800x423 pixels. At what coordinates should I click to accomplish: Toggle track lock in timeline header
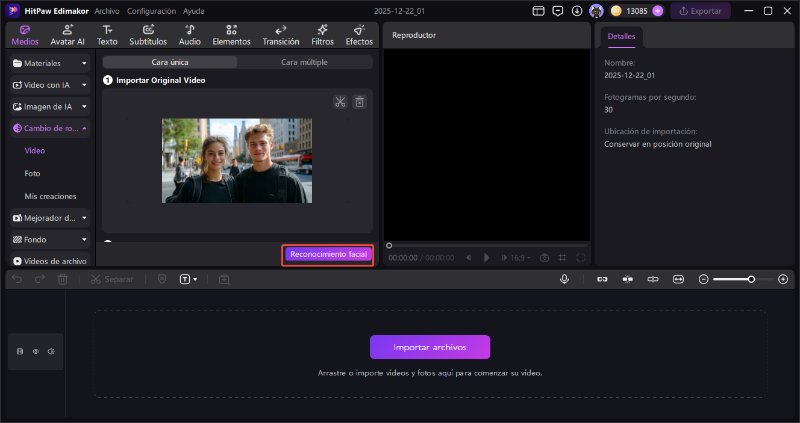20,352
